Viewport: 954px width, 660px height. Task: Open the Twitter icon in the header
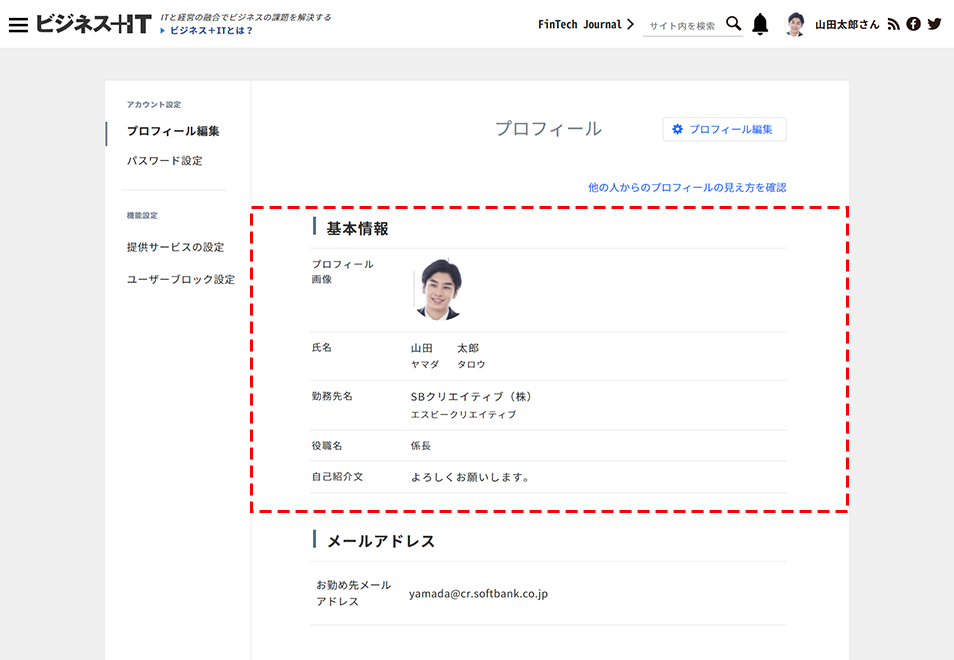click(x=933, y=22)
